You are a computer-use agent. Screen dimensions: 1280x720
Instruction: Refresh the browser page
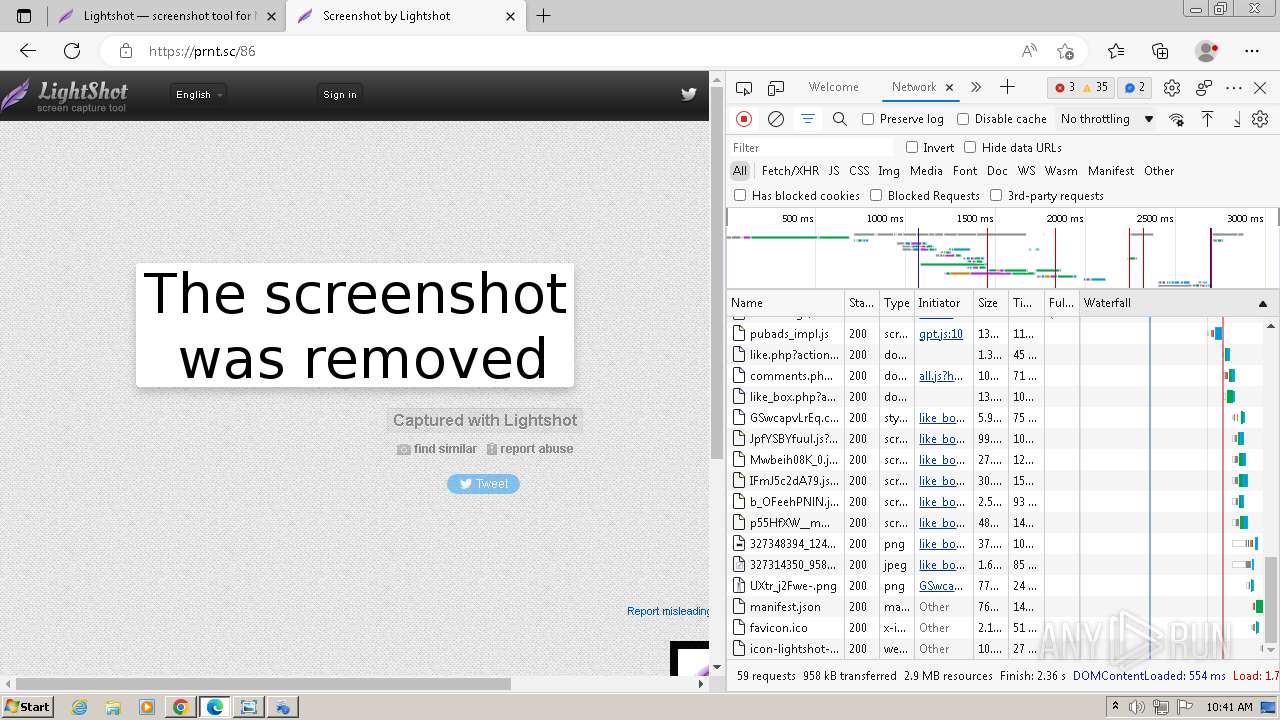[x=72, y=51]
